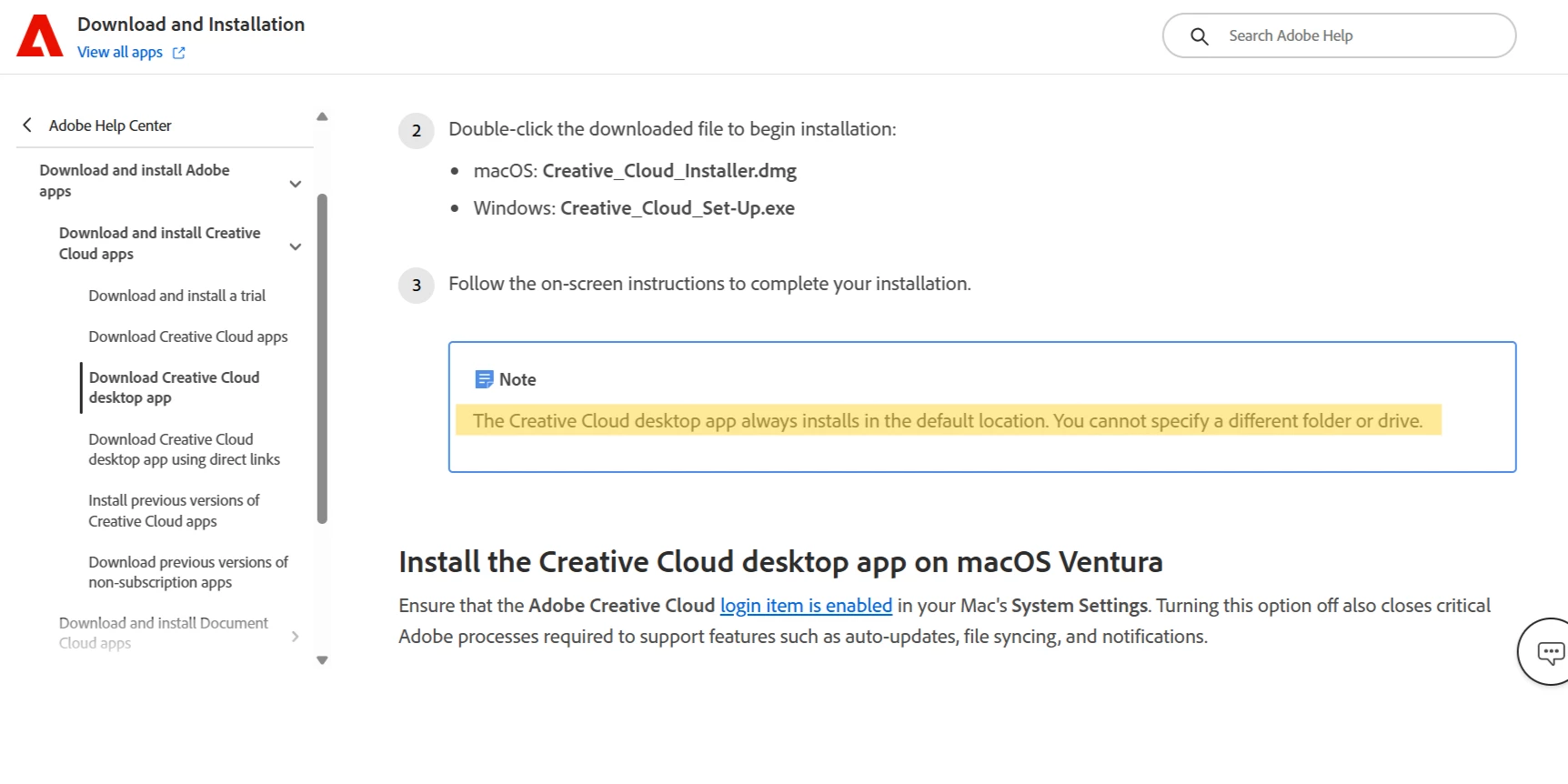Click the Adobe logo icon

[x=39, y=36]
